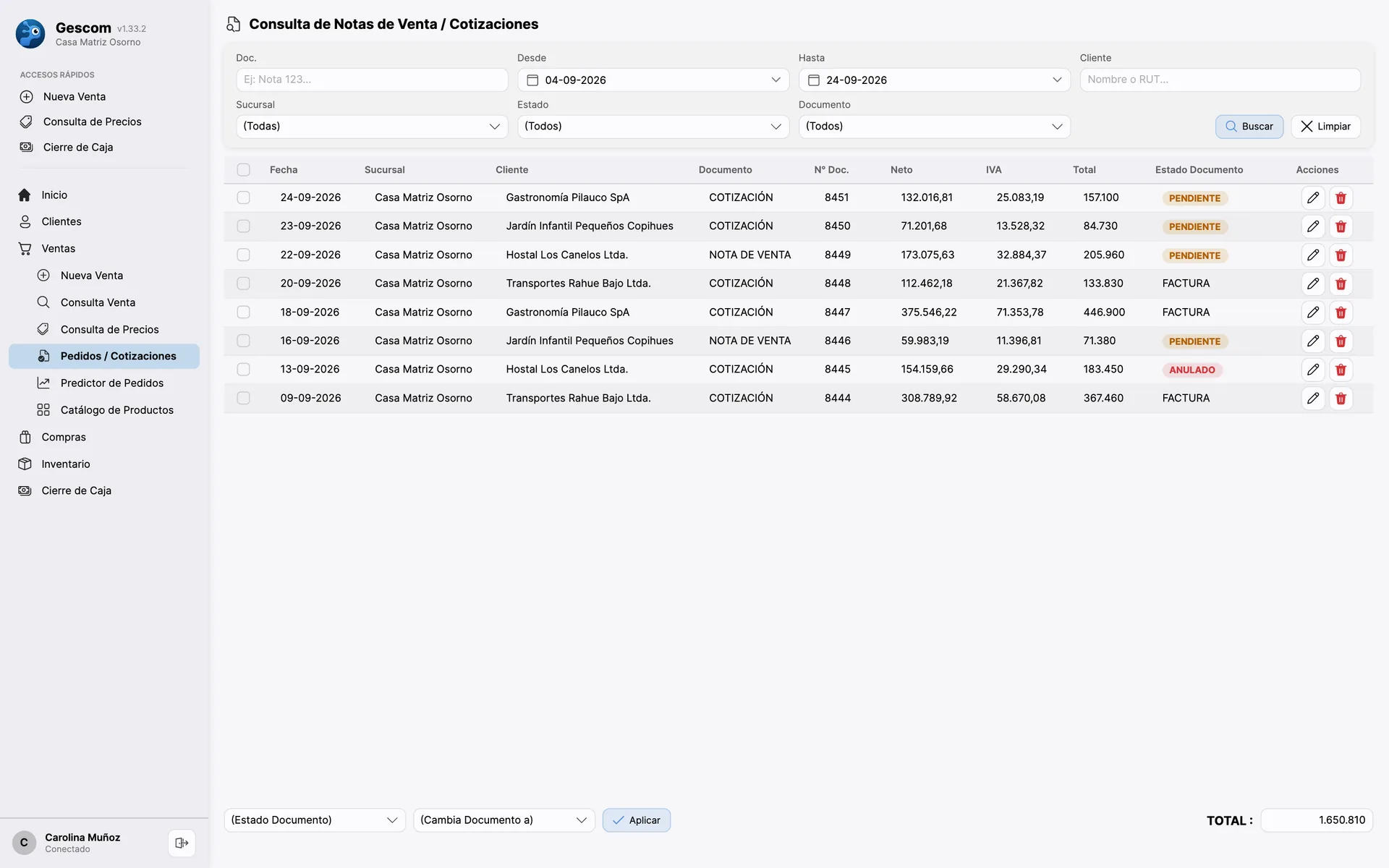The width and height of the screenshot is (1389, 868).
Task: Open Inicio via the home icon
Action: (x=25, y=195)
